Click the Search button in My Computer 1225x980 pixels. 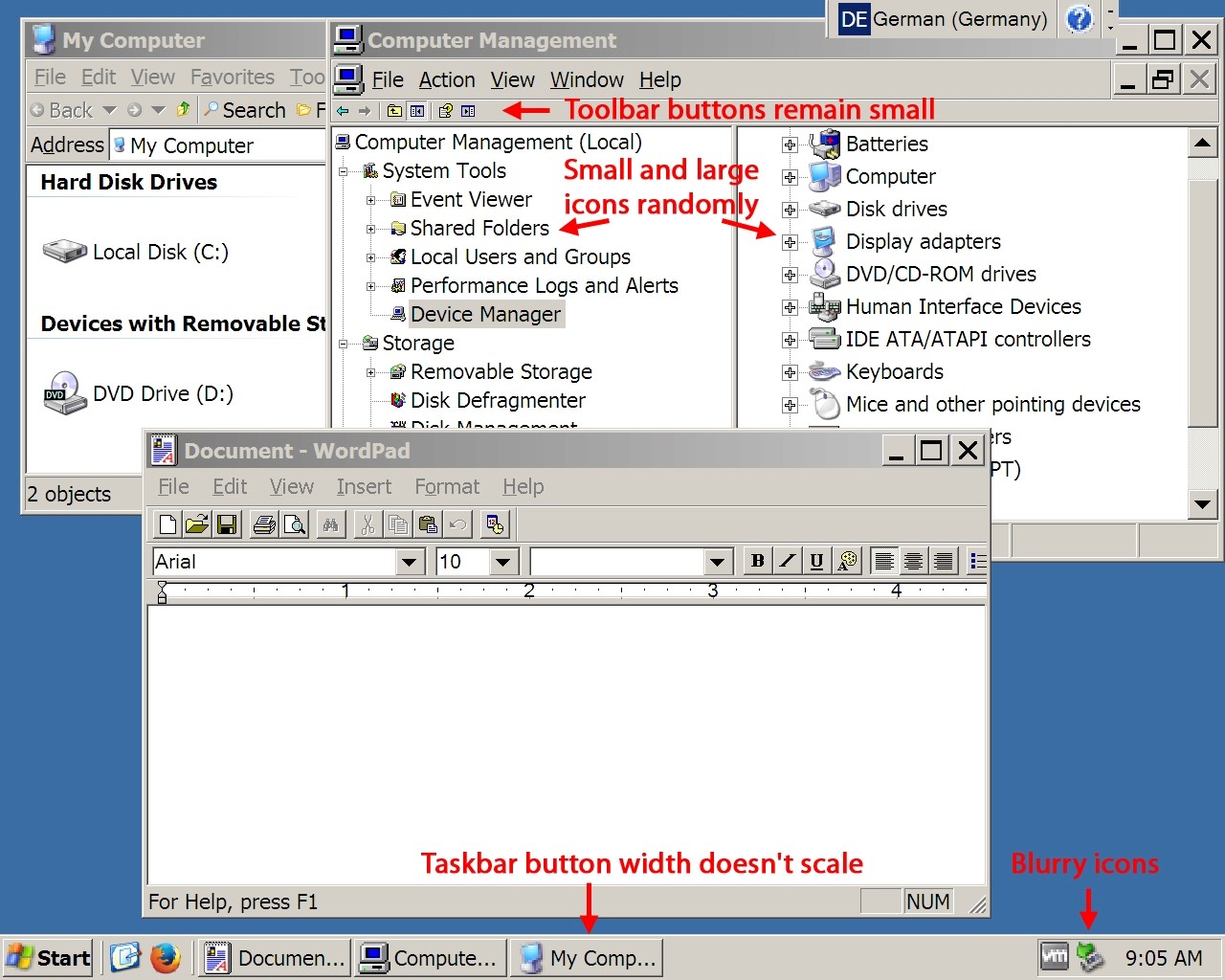(x=244, y=110)
